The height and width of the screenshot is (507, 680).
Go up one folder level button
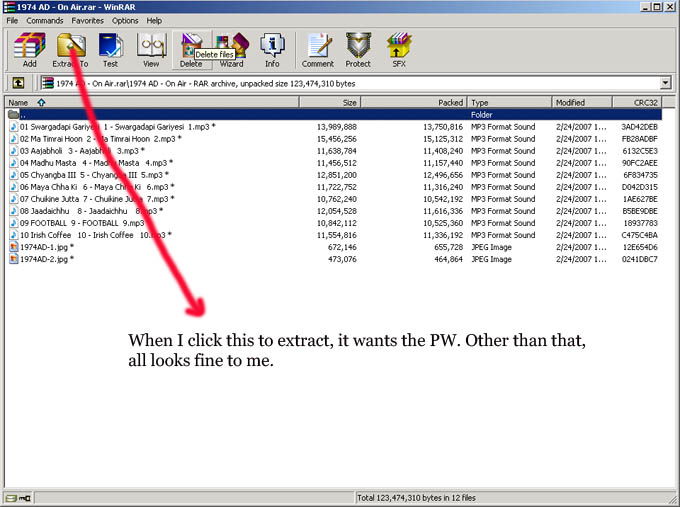pos(18,83)
